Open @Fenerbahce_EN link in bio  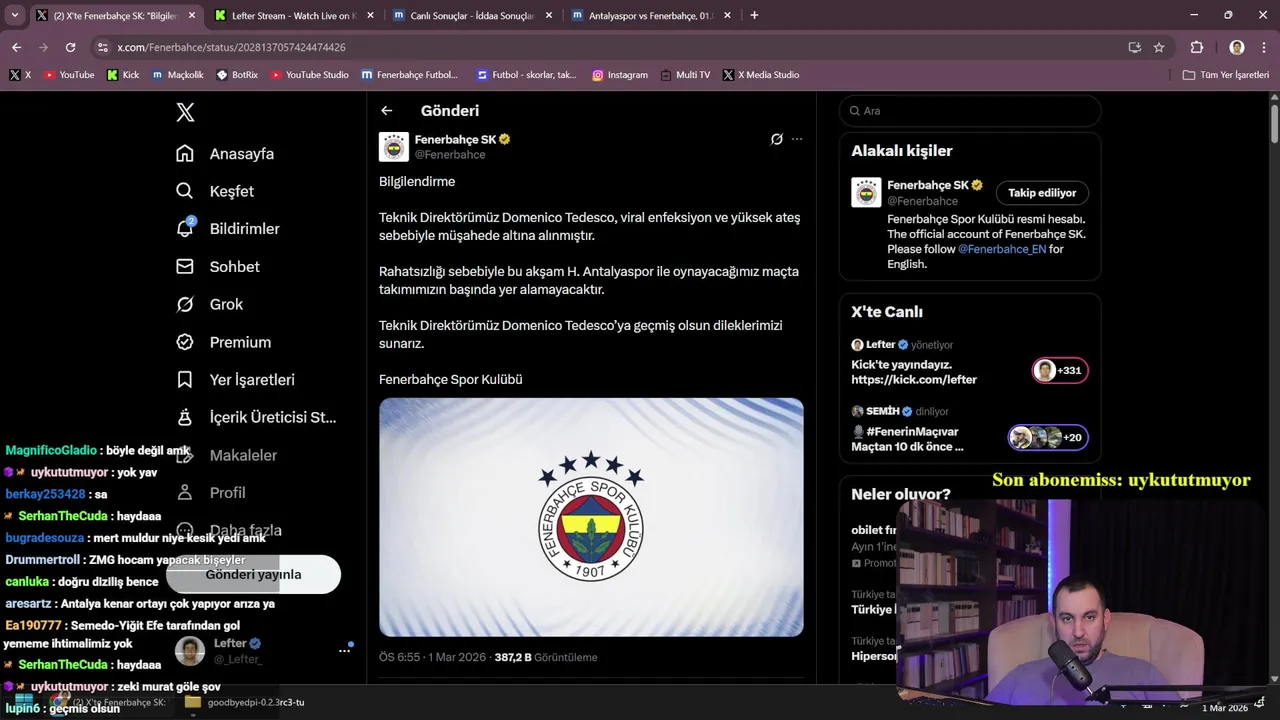click(x=1002, y=249)
